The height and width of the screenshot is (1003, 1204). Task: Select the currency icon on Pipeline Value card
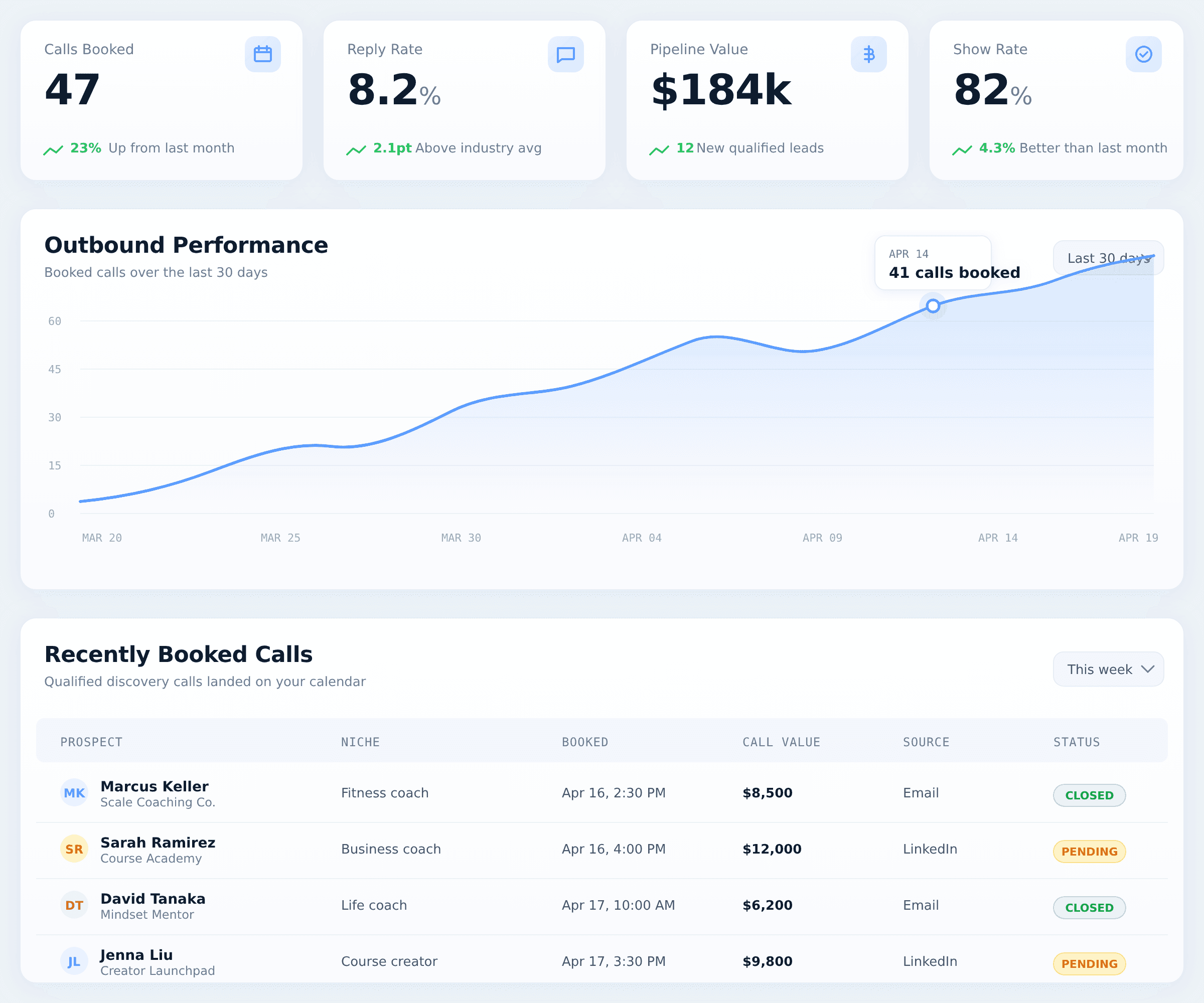click(868, 54)
